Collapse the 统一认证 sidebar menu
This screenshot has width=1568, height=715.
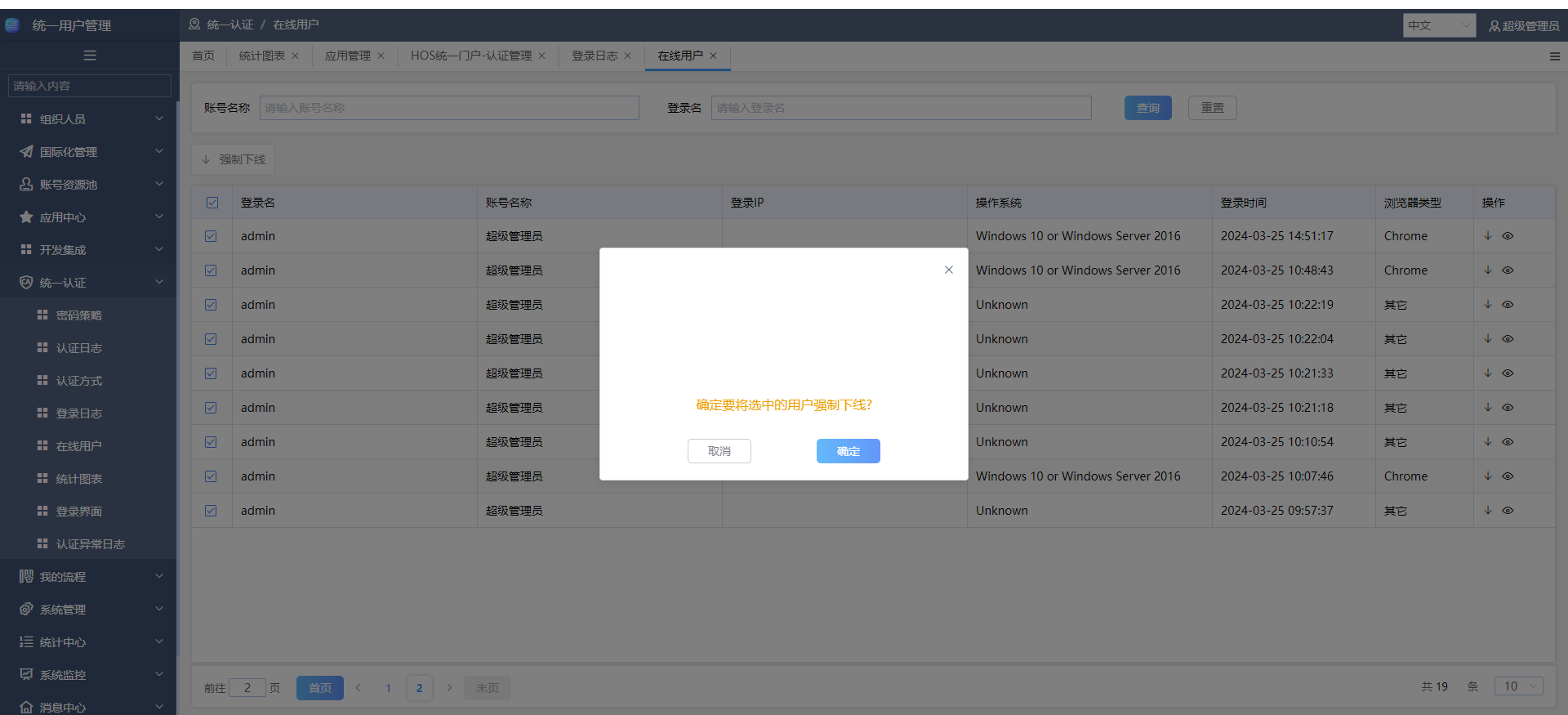tap(88, 282)
